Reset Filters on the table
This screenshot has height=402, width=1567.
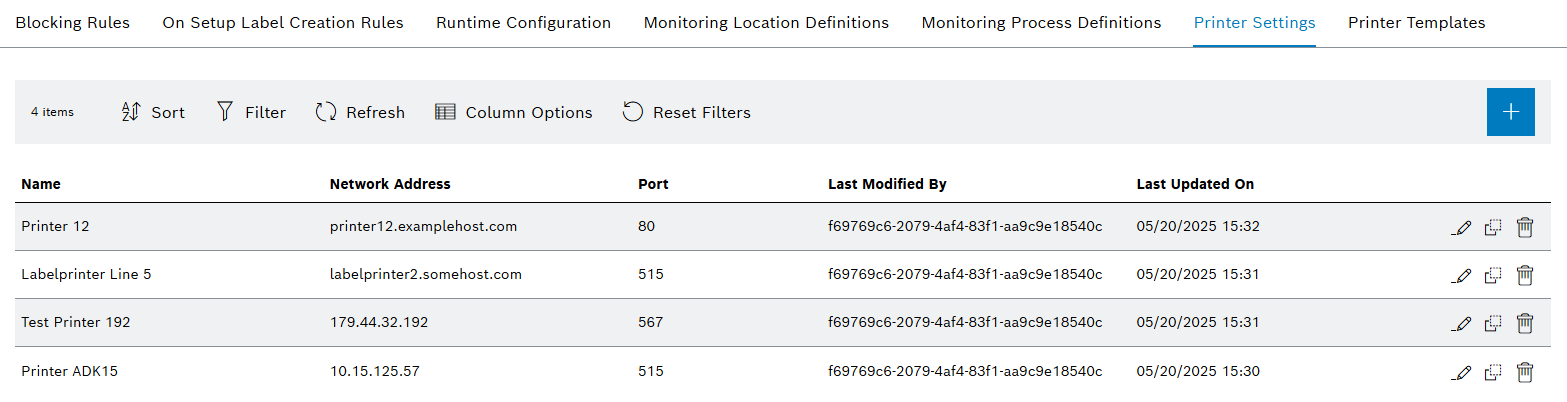(x=686, y=112)
